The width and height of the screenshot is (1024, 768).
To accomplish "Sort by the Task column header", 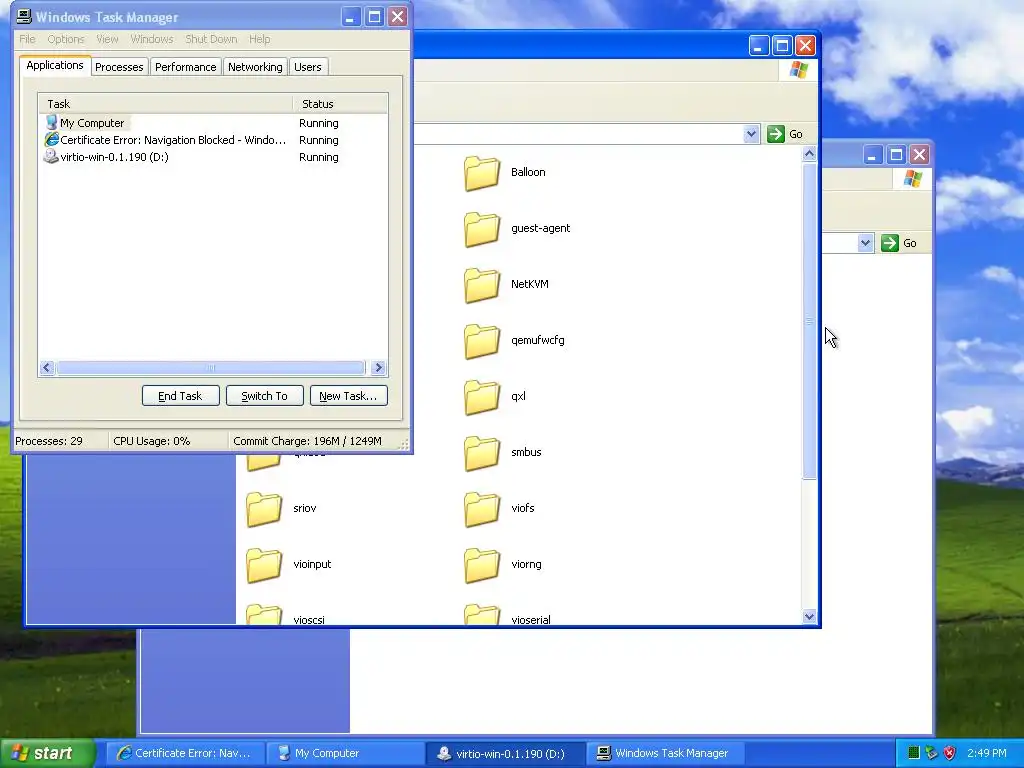I will [165, 104].
